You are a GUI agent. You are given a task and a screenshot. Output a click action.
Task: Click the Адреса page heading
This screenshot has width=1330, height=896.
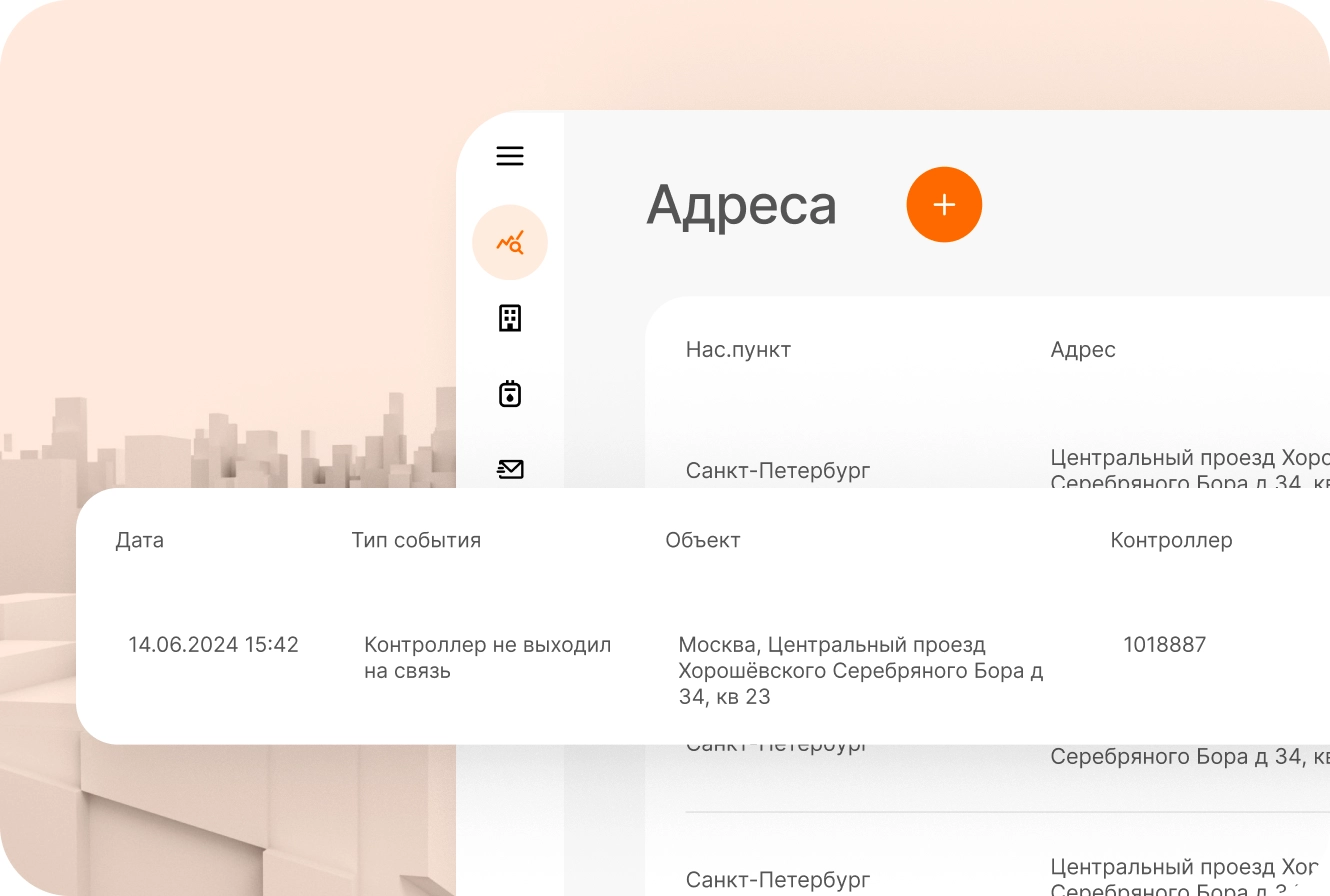click(x=741, y=205)
